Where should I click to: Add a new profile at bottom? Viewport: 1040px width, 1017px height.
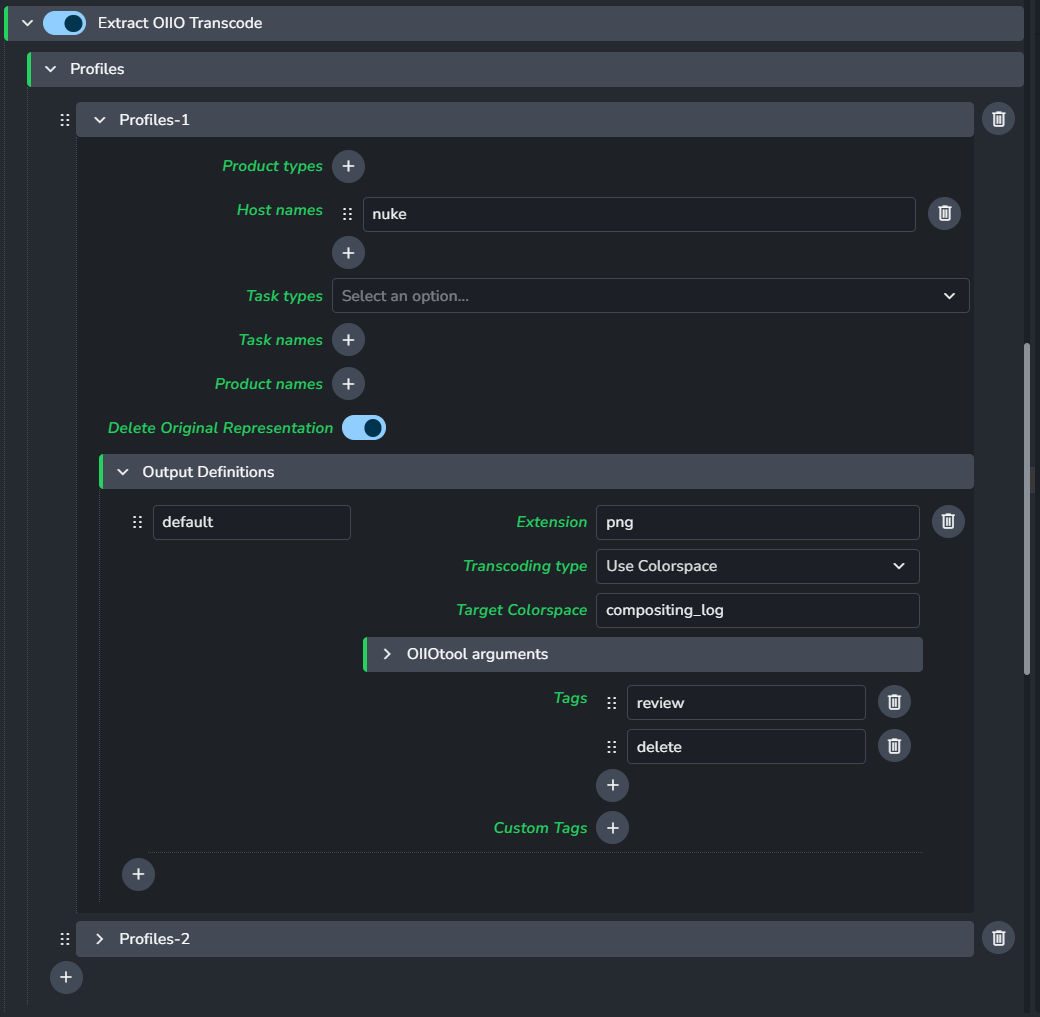pyautogui.click(x=66, y=977)
